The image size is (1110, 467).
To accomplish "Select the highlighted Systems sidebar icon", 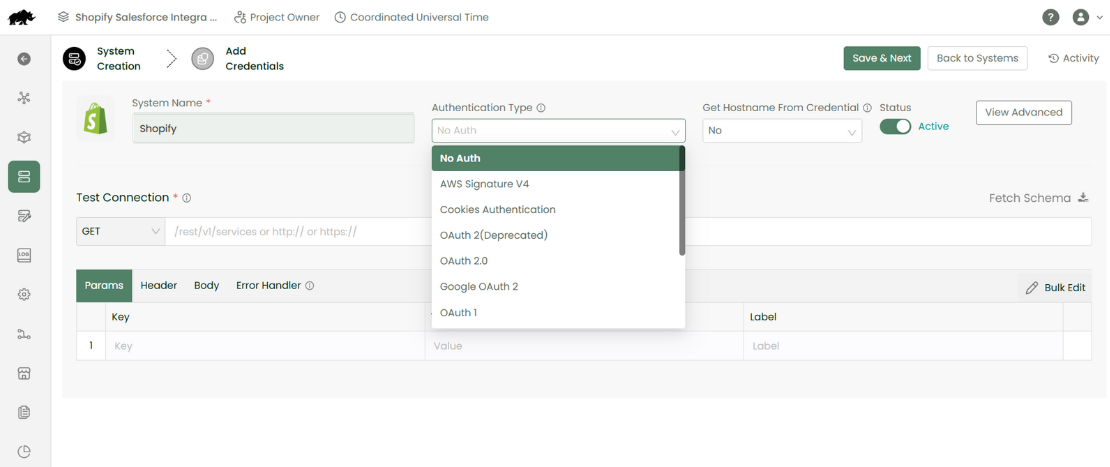I will (x=24, y=177).
